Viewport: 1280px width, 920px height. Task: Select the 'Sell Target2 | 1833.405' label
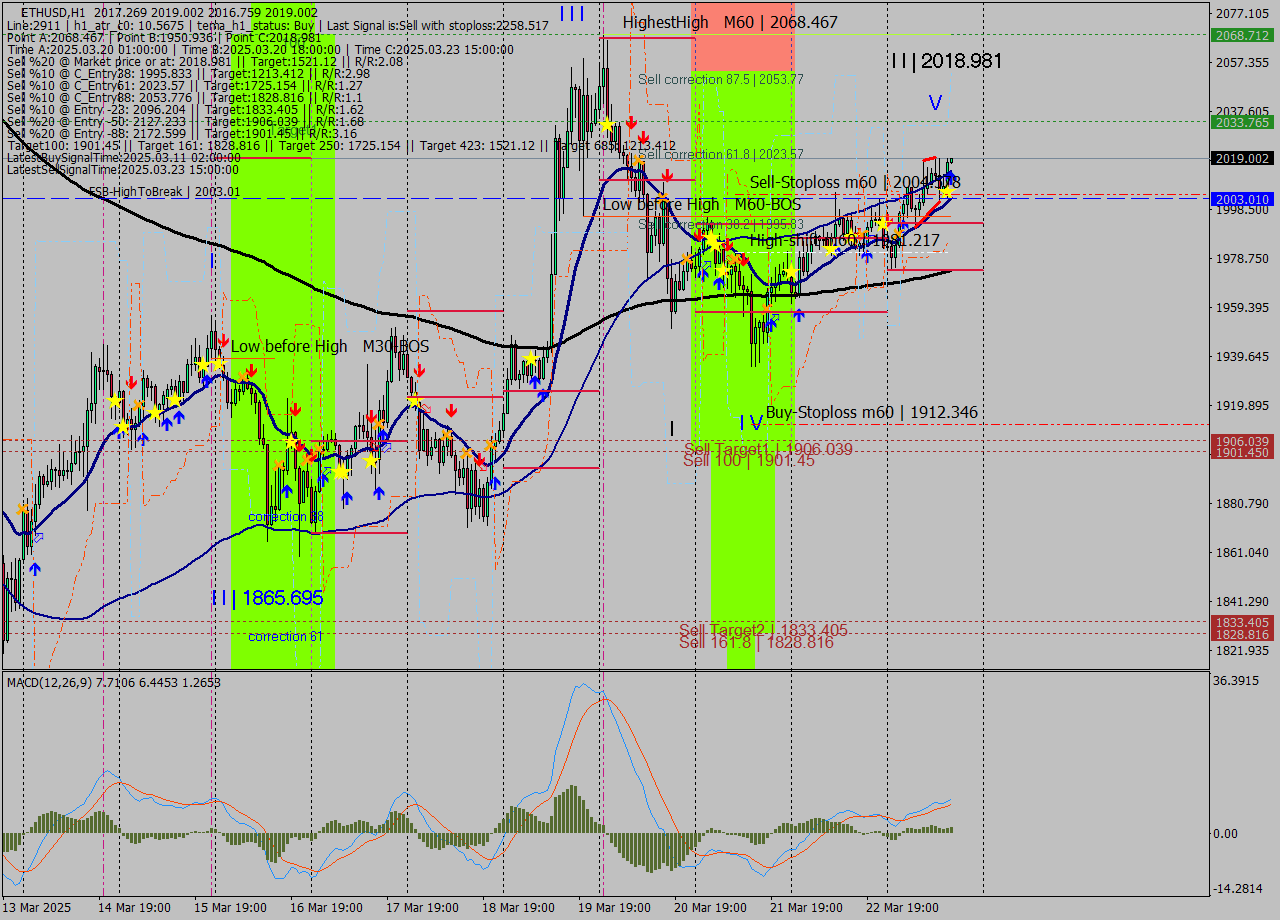[765, 630]
